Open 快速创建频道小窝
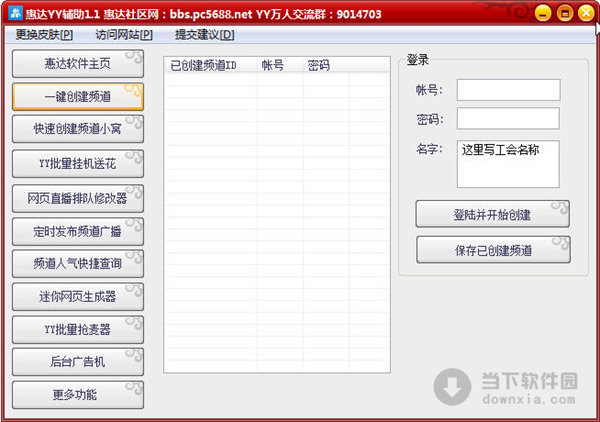 point(78,129)
